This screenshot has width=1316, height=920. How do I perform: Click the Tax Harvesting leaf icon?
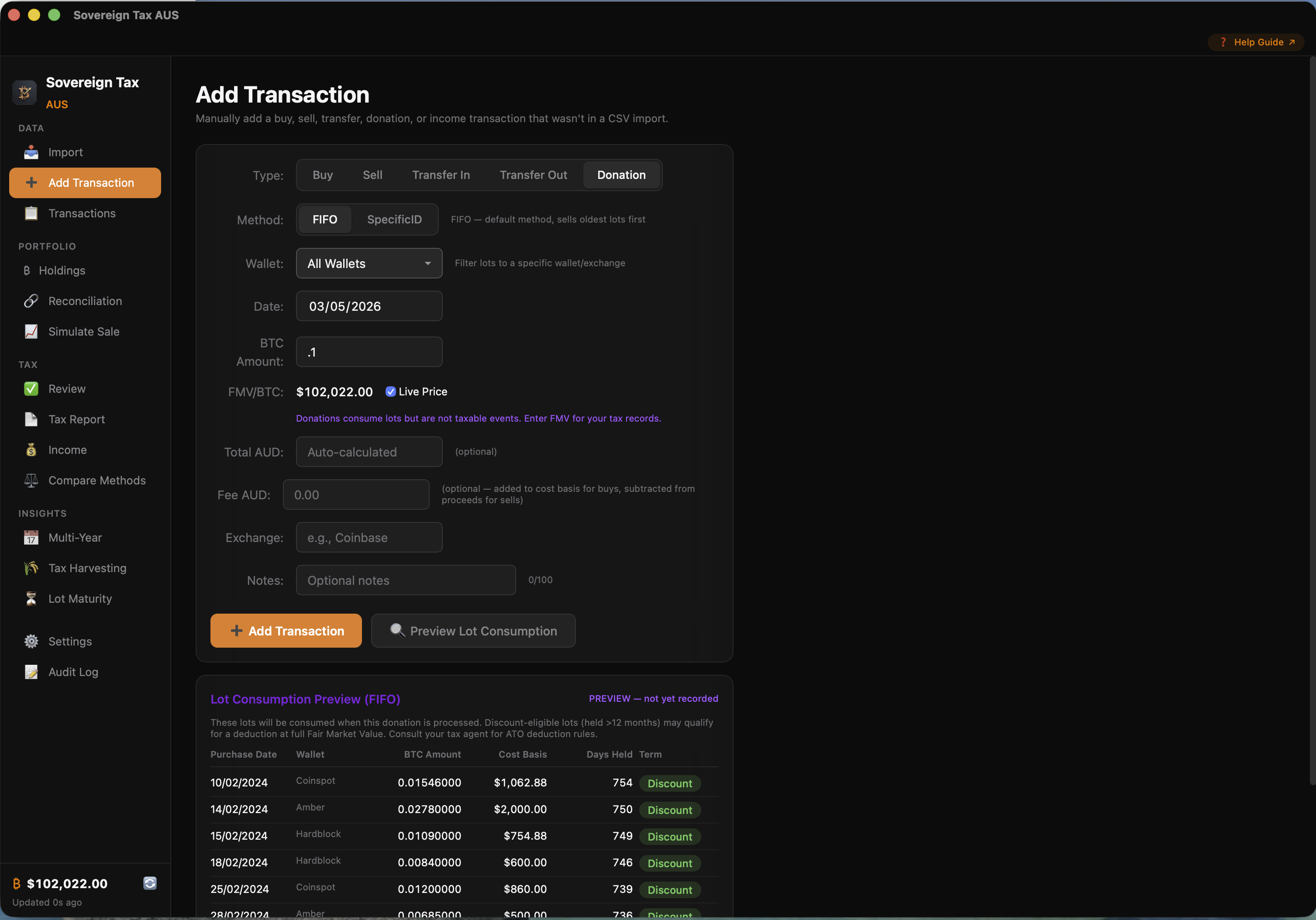pos(31,568)
